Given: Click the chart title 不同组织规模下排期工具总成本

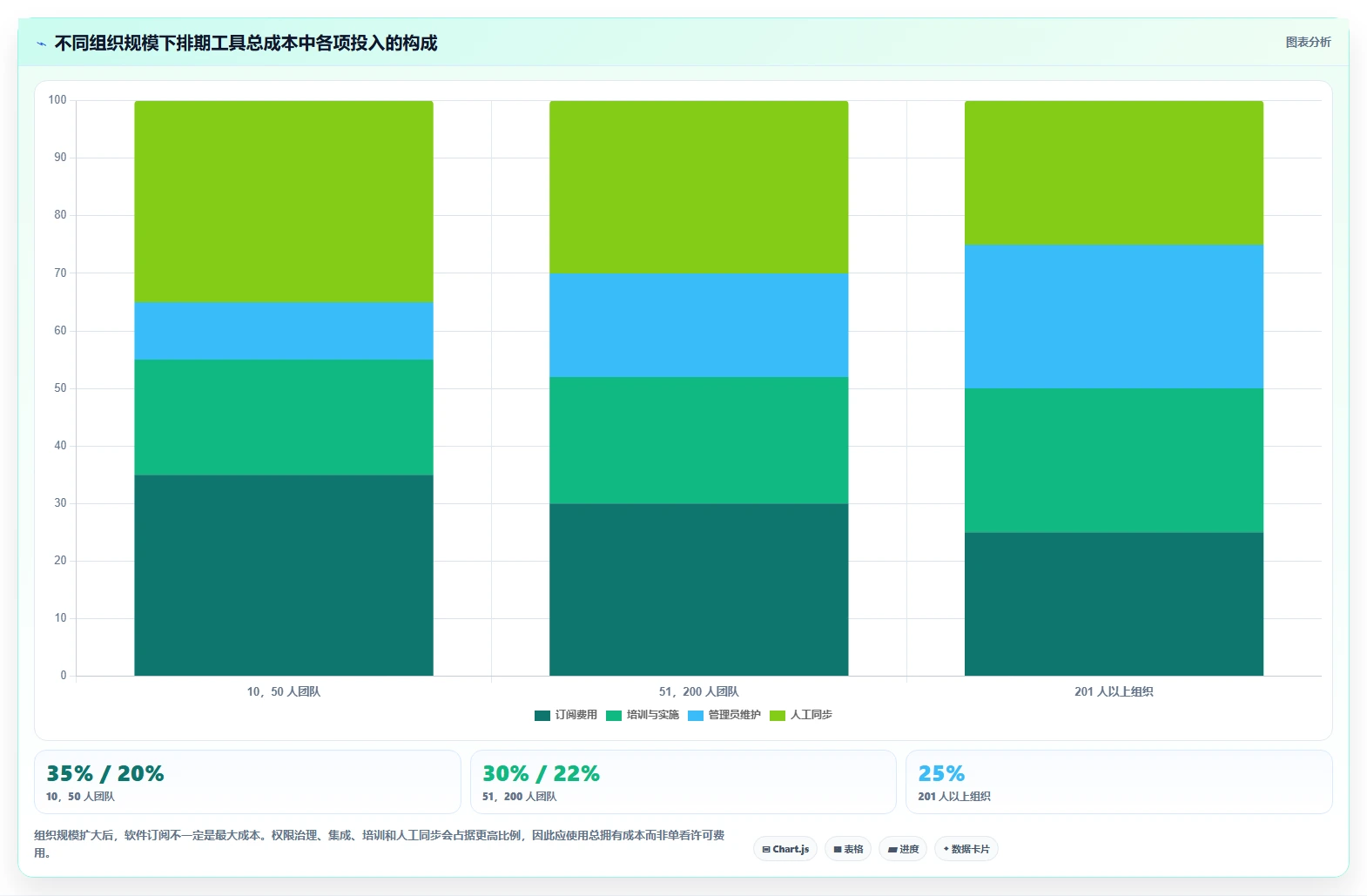Looking at the screenshot, I should (246, 44).
